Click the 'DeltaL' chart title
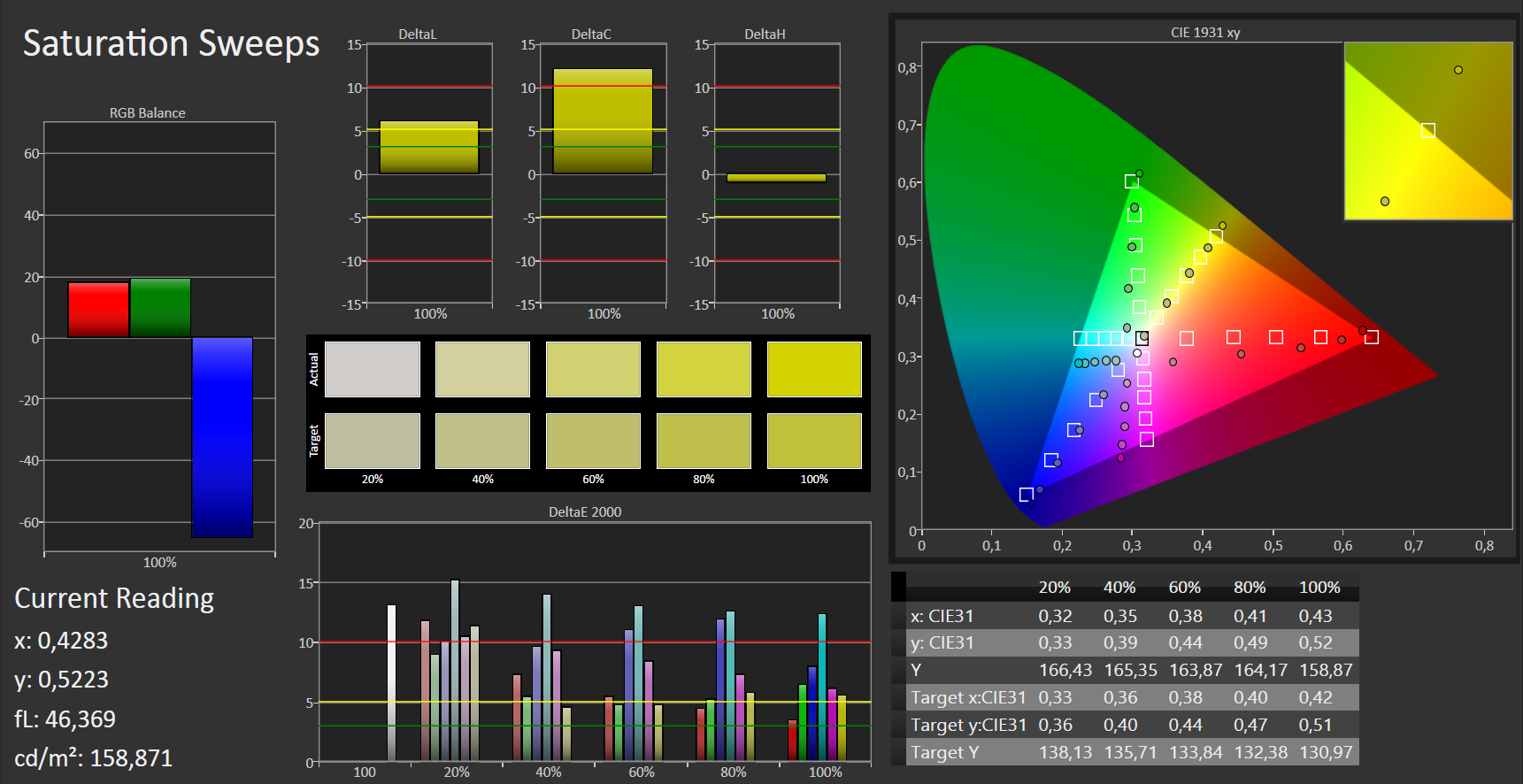 418,35
